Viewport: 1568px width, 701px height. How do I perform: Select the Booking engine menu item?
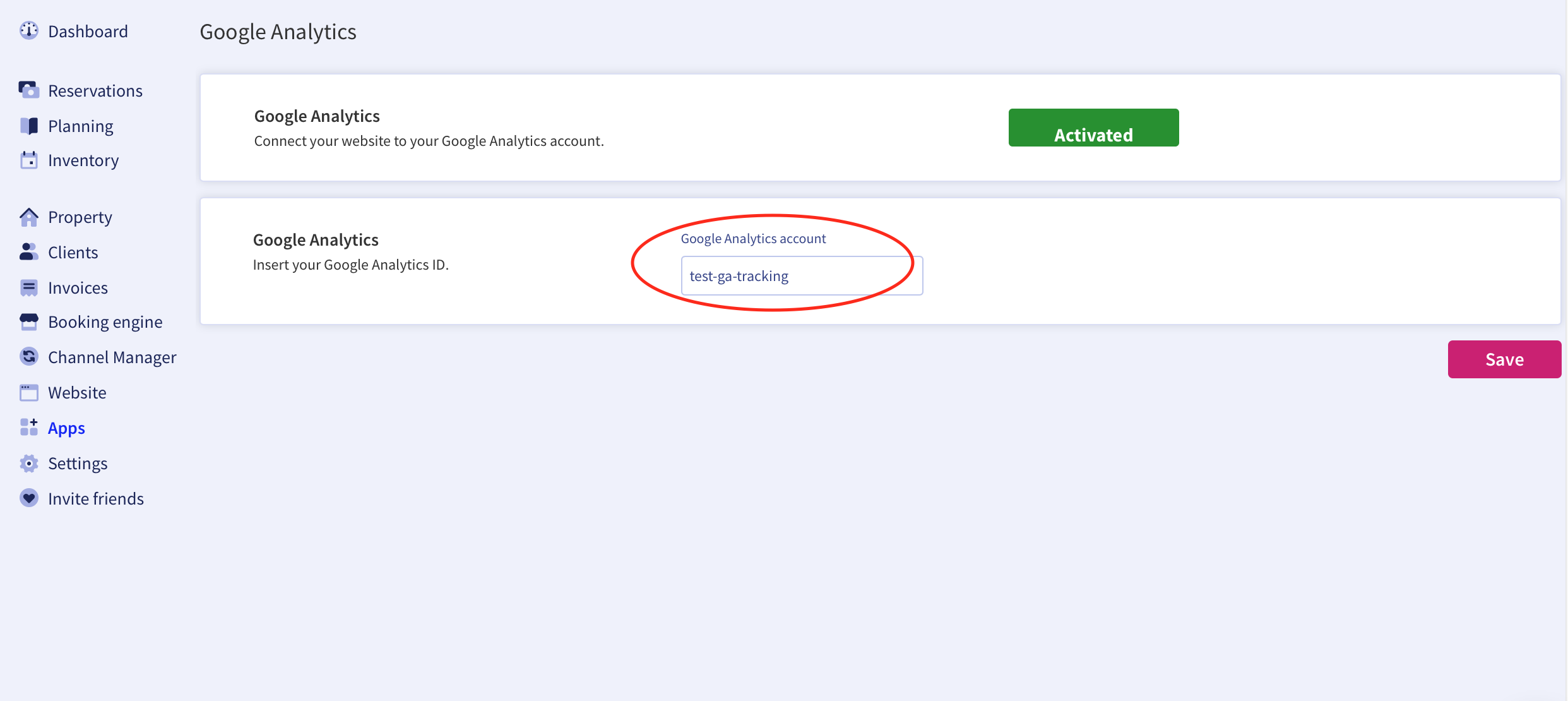coord(105,321)
